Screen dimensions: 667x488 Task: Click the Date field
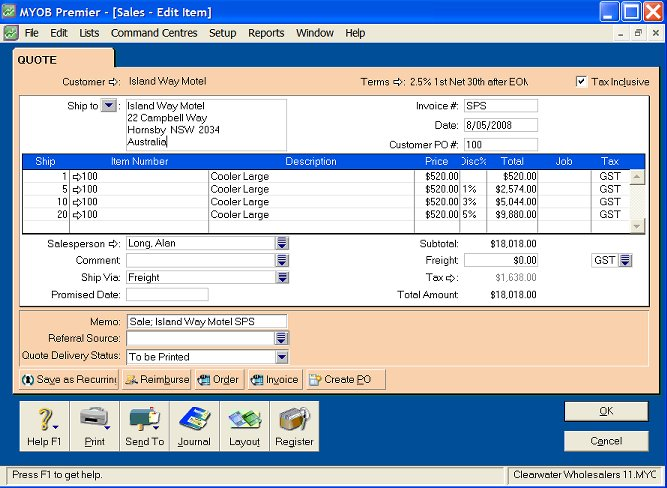tap(501, 125)
